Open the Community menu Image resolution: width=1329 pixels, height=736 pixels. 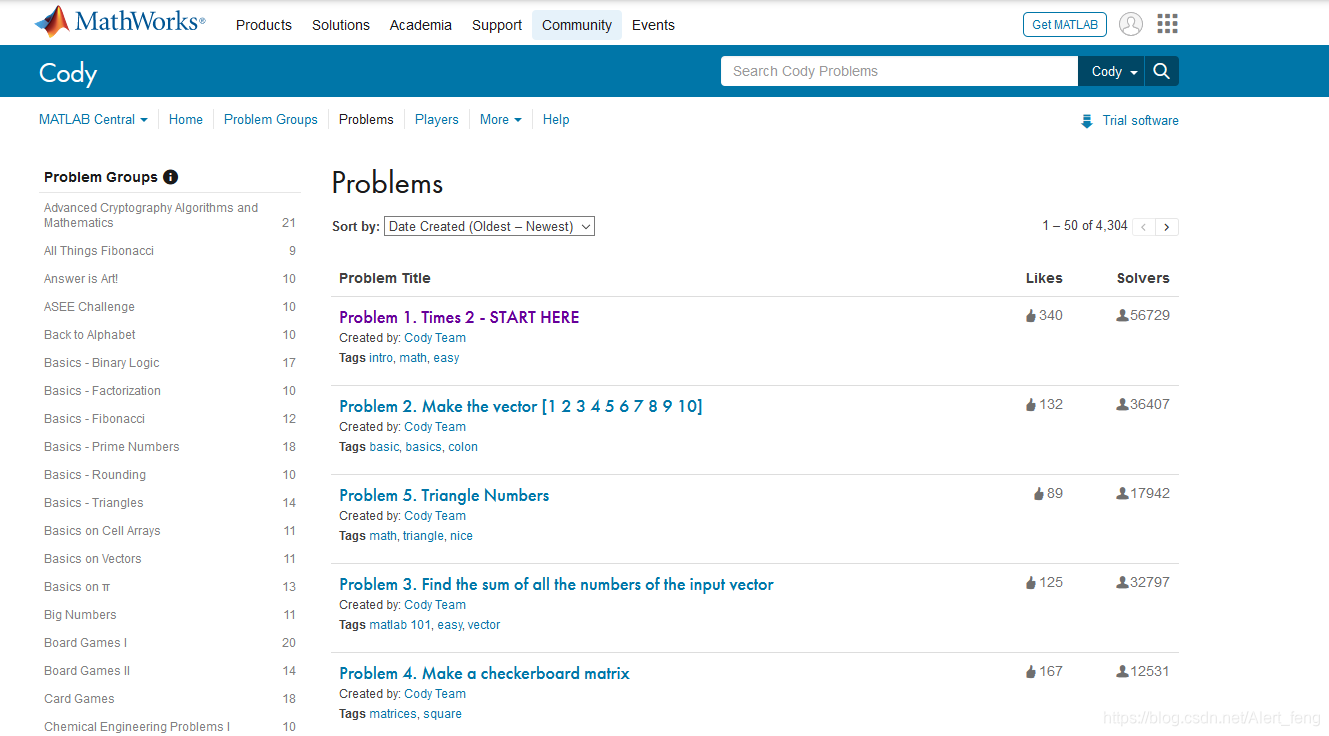577,25
